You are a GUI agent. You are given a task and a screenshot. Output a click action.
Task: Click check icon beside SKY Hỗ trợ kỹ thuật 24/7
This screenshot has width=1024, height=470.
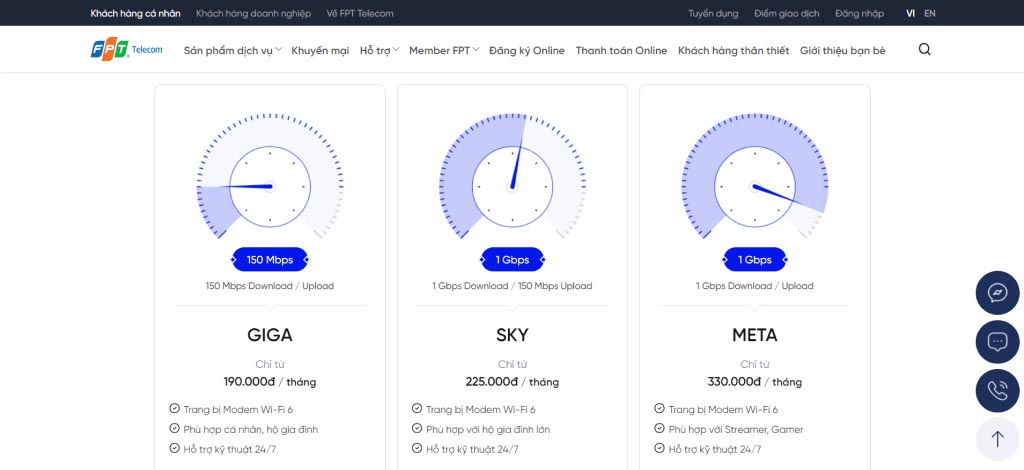(x=417, y=448)
